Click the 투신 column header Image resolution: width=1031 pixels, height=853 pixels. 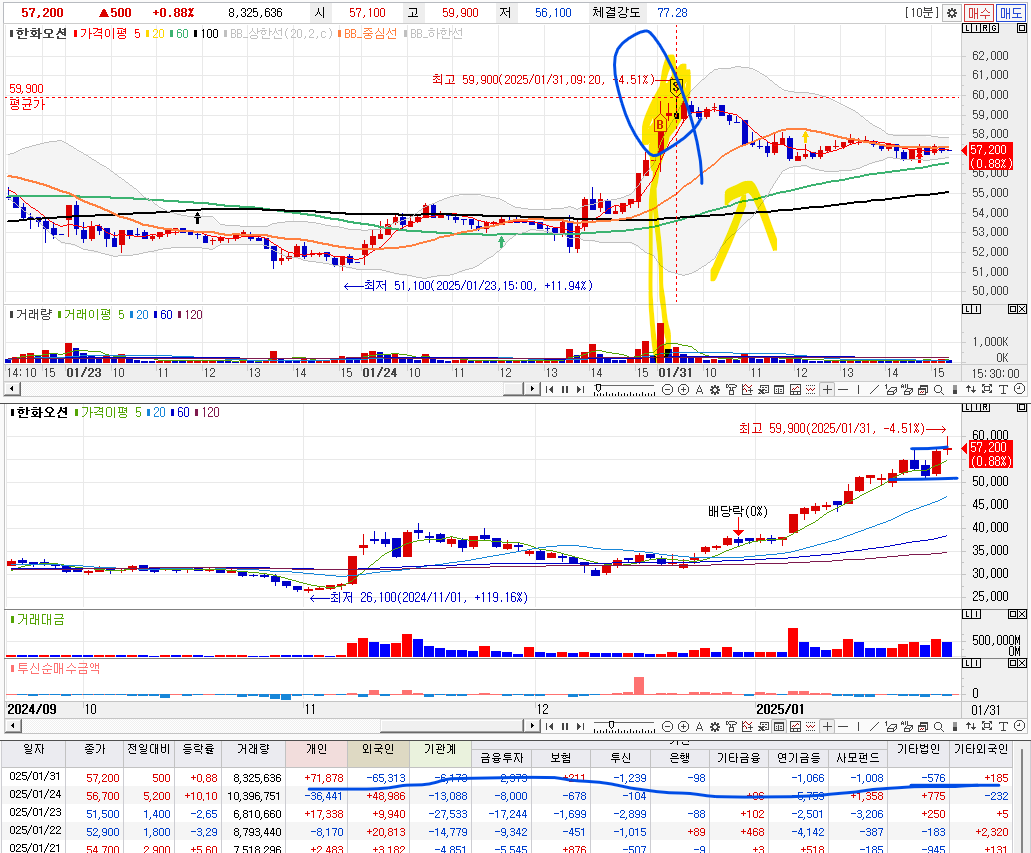620,758
